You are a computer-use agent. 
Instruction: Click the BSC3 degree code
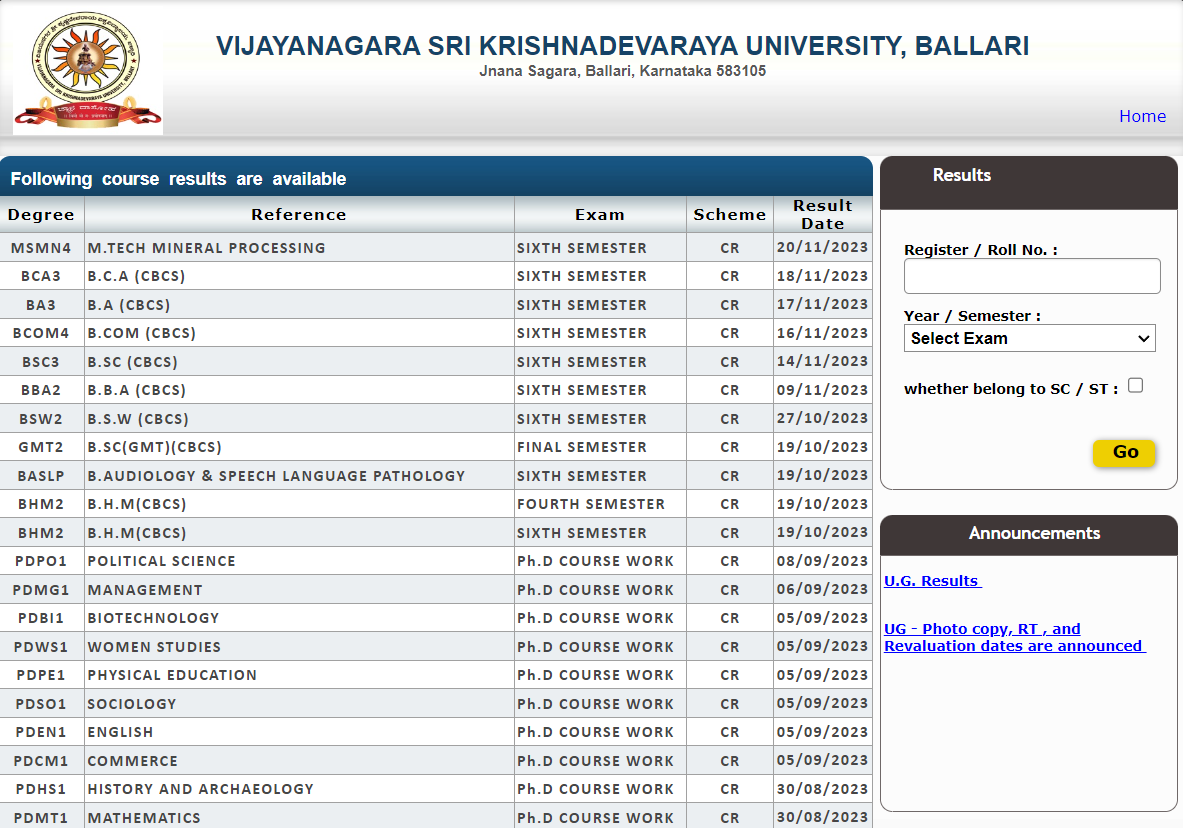click(x=41, y=362)
